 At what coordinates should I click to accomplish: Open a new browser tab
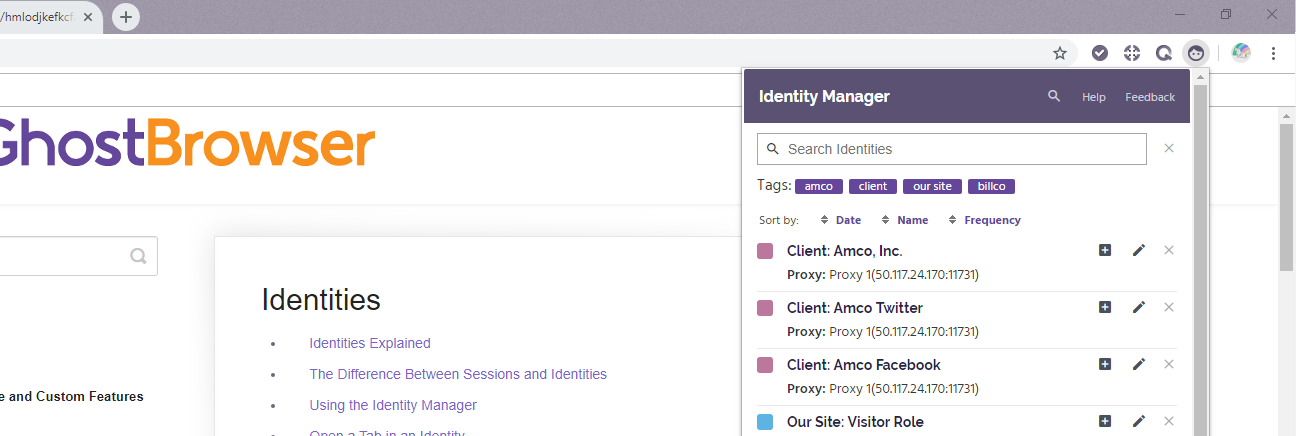[x=126, y=17]
